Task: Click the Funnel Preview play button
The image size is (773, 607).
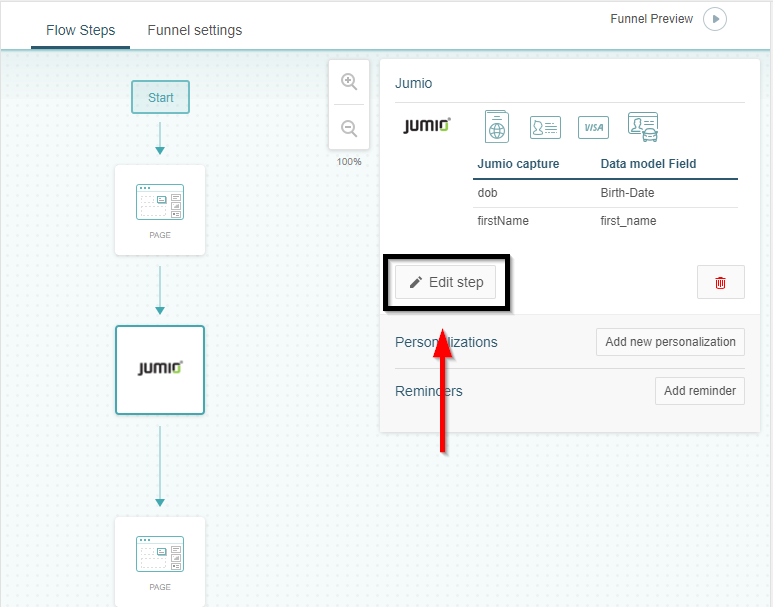Action: click(x=714, y=19)
